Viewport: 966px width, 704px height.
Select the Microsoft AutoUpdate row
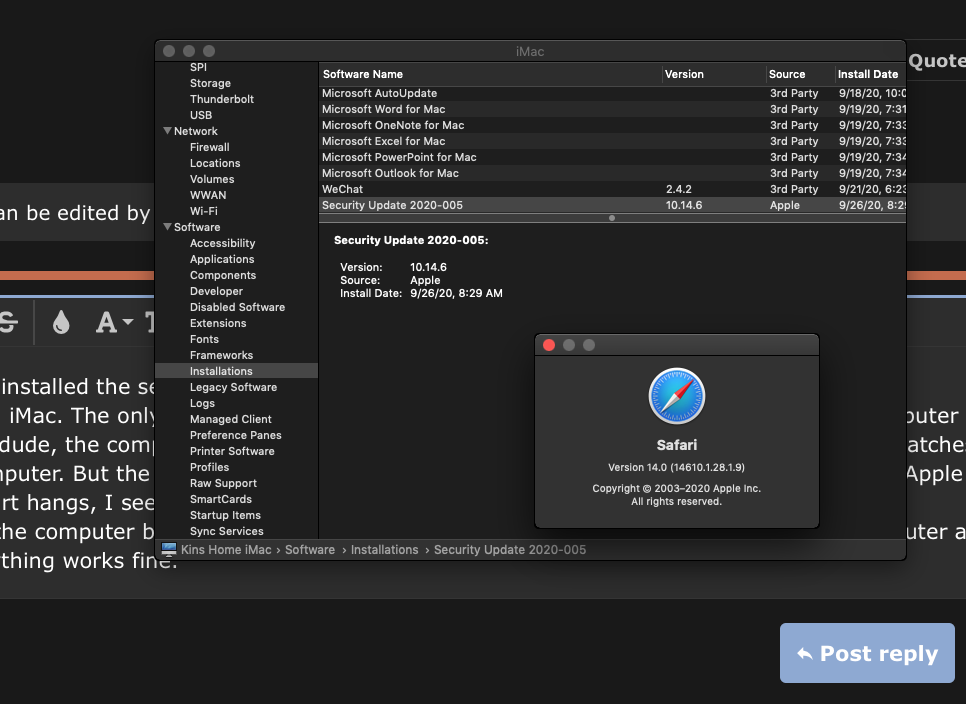pos(612,93)
